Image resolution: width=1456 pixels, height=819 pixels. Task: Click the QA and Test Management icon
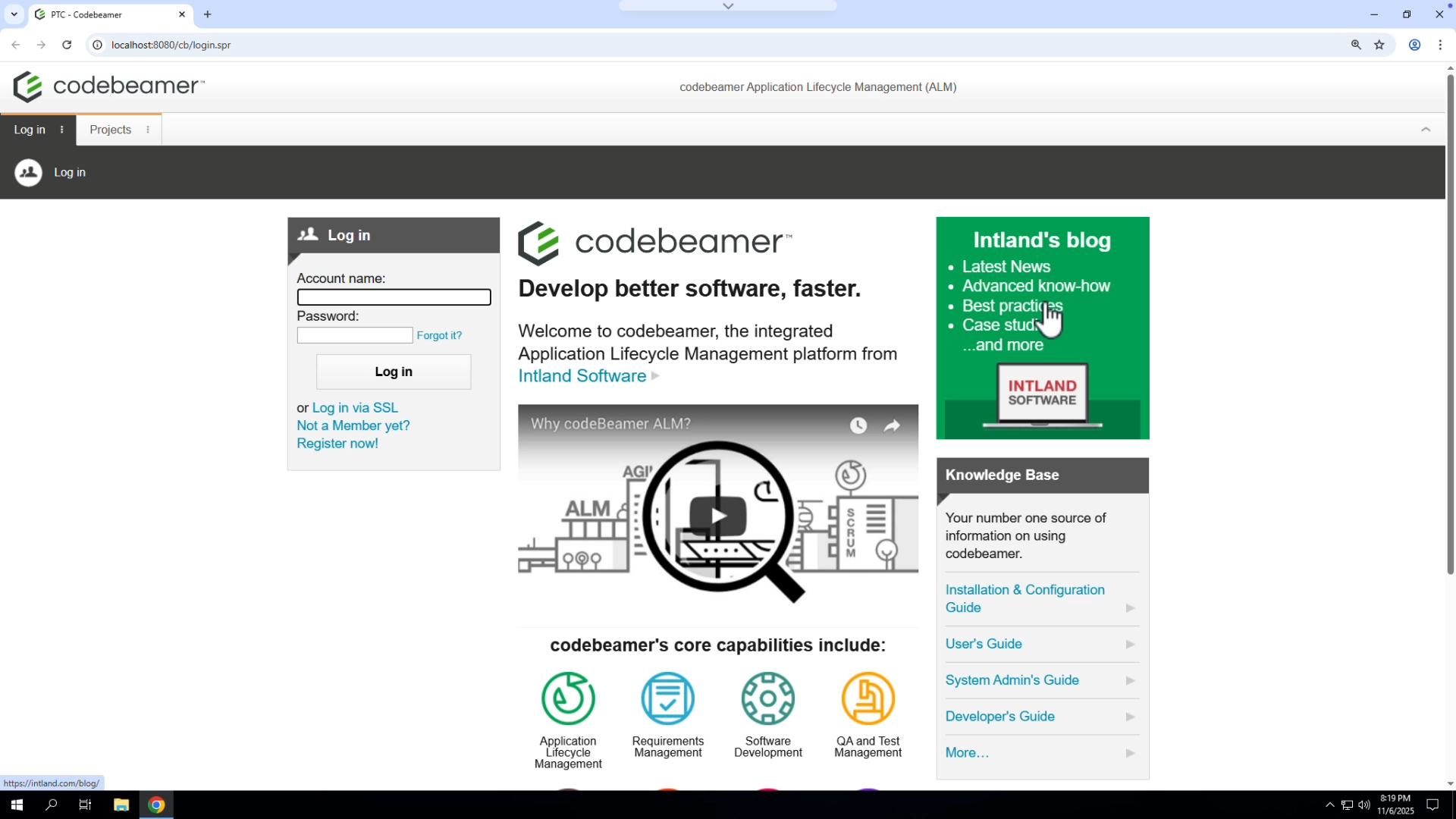pos(868,698)
